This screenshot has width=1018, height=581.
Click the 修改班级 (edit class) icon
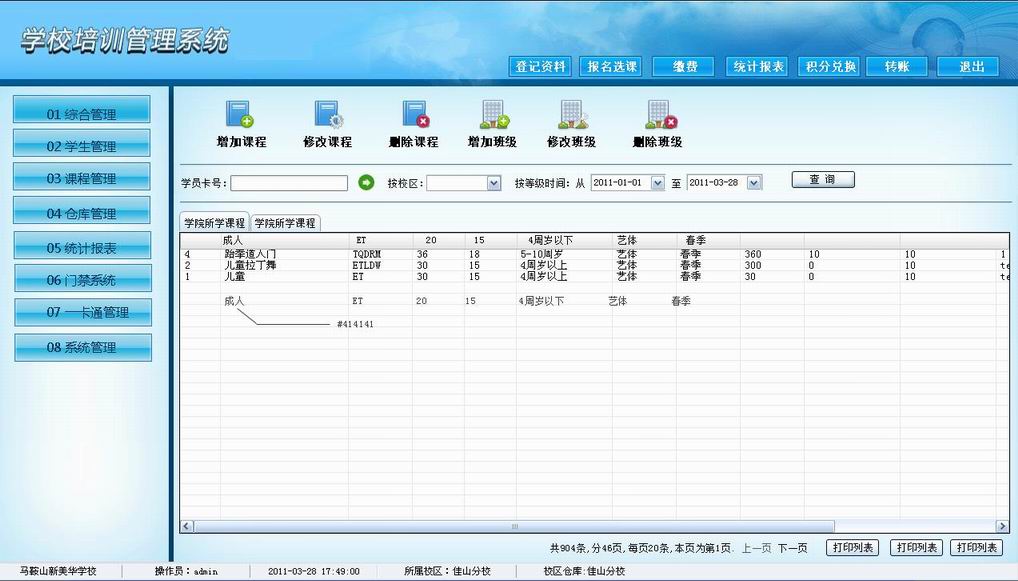[x=572, y=114]
